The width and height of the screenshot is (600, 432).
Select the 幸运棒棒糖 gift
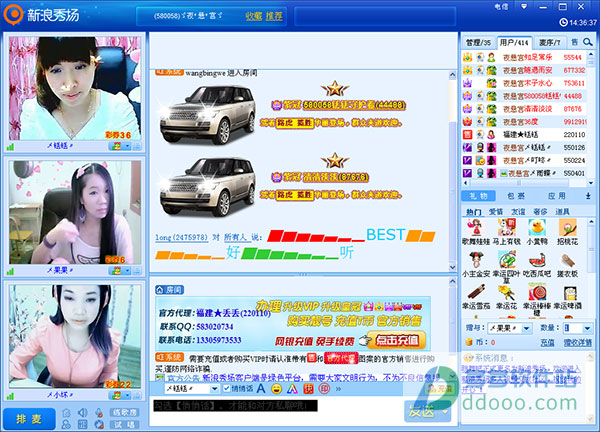point(537,299)
